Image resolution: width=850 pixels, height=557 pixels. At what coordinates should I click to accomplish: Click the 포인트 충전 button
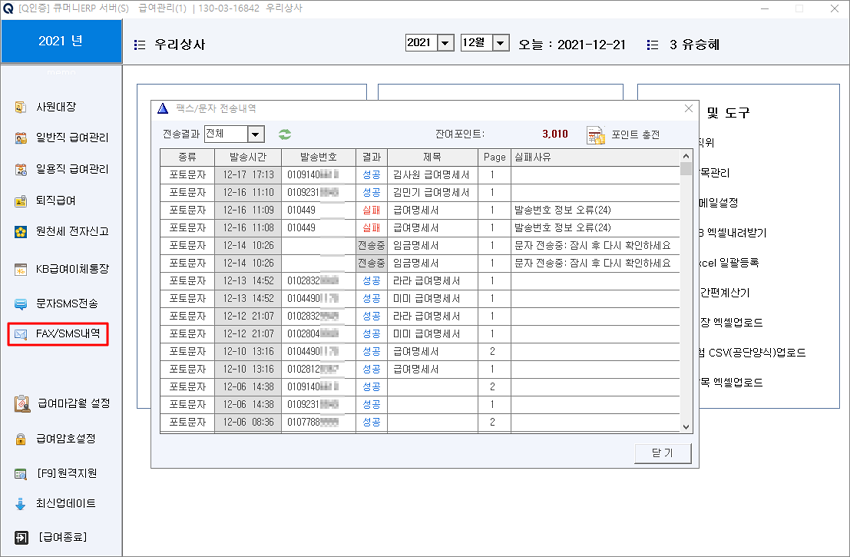624,134
